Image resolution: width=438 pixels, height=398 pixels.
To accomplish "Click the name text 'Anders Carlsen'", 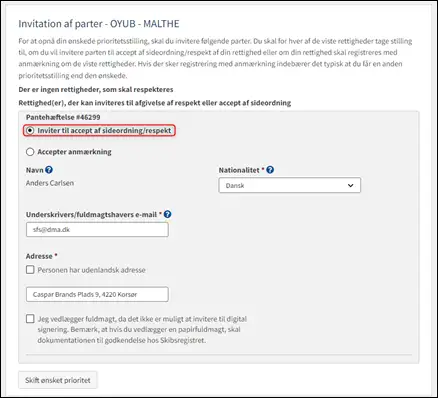I will point(50,183).
